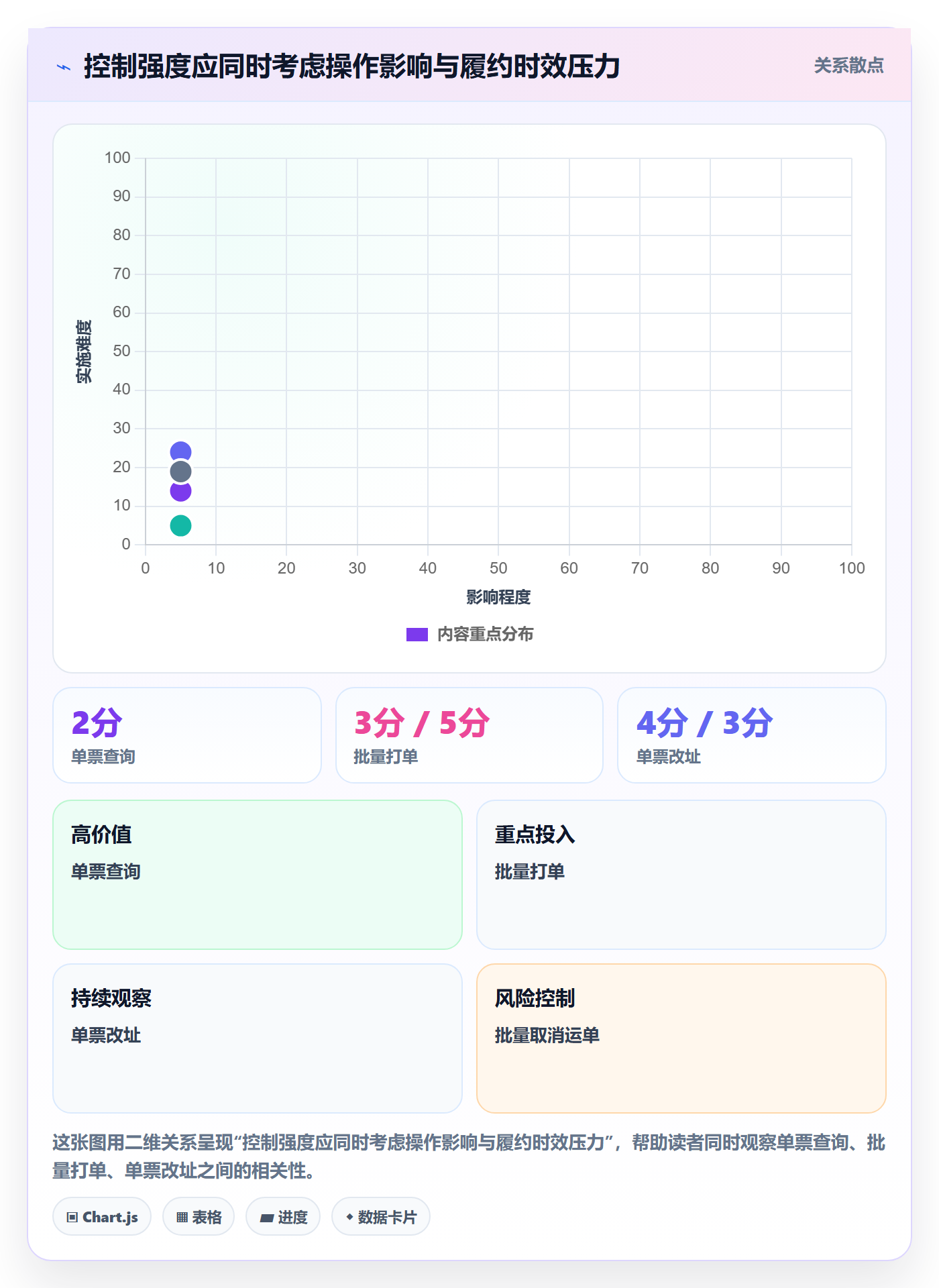Open the 4分 / 3分 单票改址 stat card
This screenshot has height=1288, width=939.
point(752,735)
